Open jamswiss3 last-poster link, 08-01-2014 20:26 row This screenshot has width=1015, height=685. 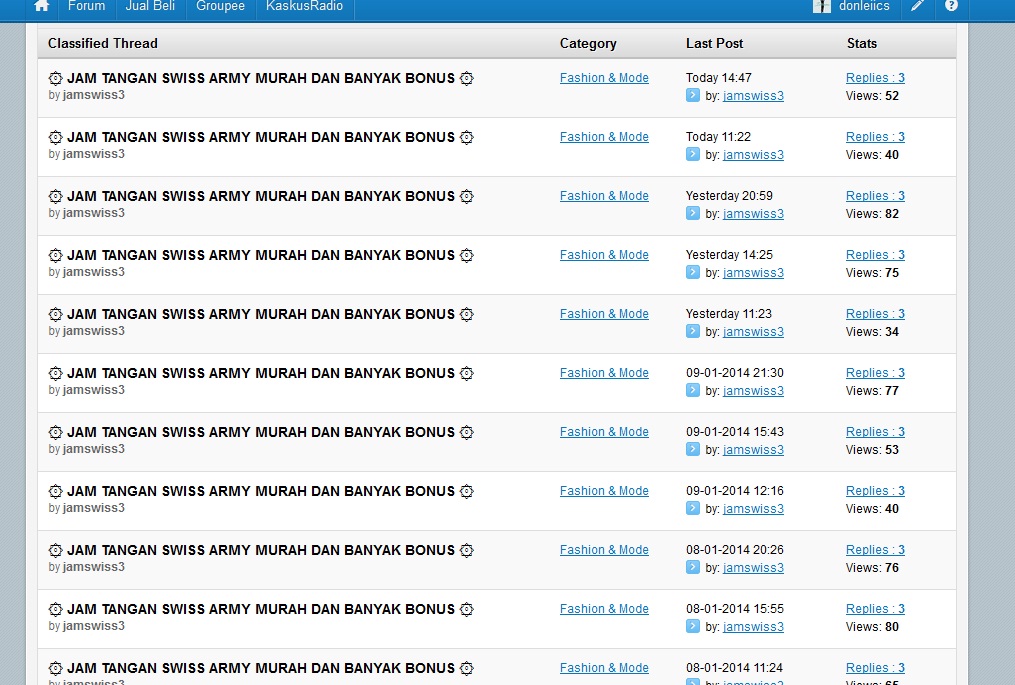[753, 567]
